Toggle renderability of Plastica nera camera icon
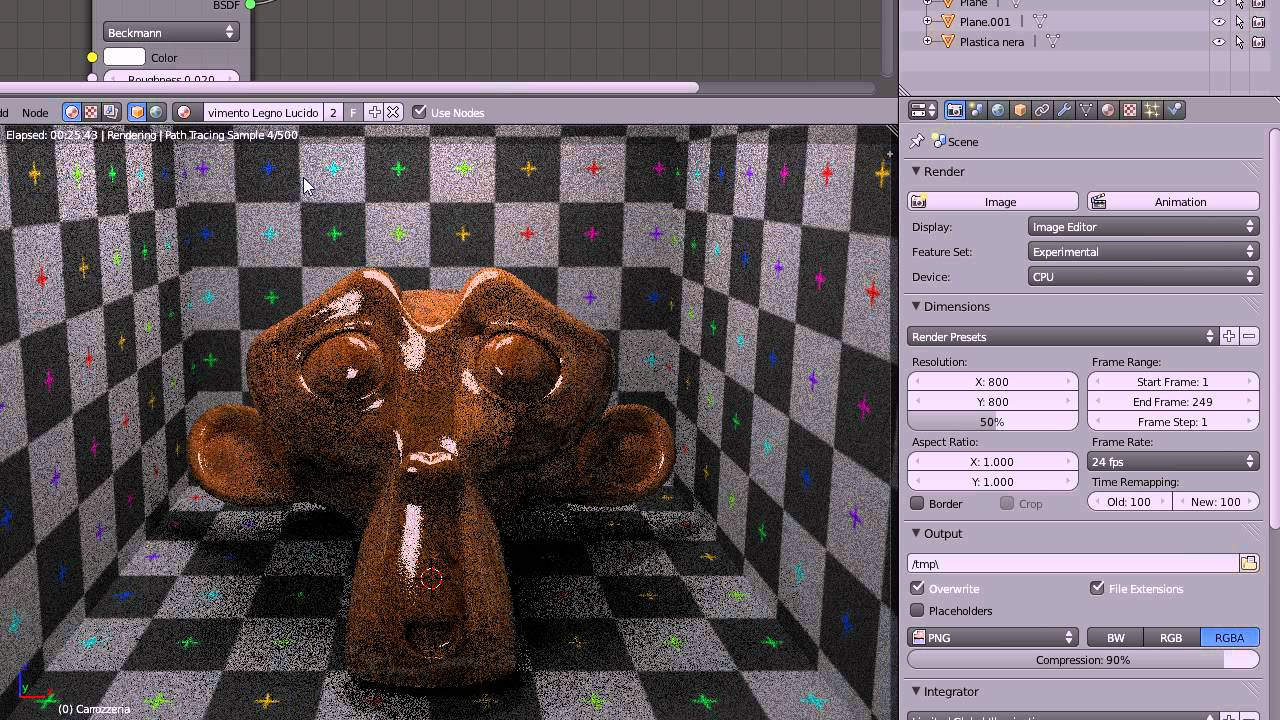Image resolution: width=1280 pixels, height=720 pixels. click(x=1260, y=42)
